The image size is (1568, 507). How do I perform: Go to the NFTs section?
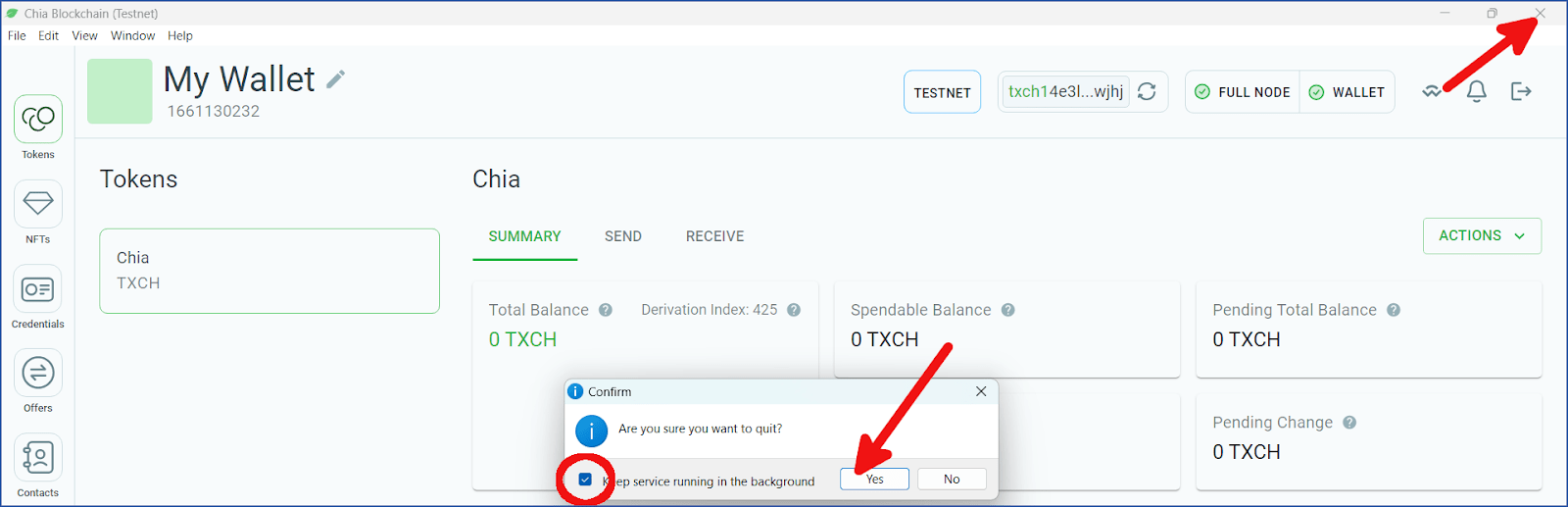(x=38, y=204)
